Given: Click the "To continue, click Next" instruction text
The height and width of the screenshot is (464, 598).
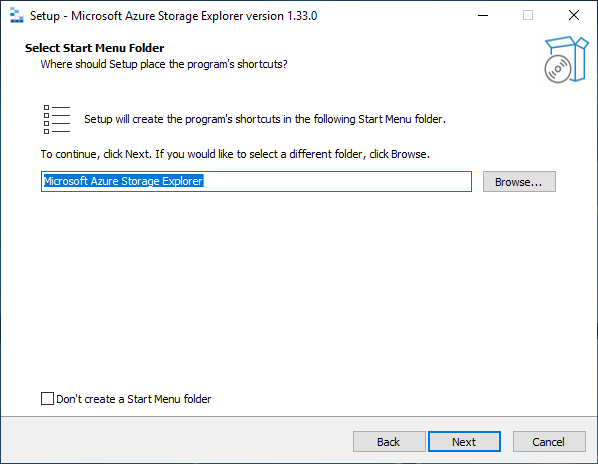Looking at the screenshot, I should (235, 154).
